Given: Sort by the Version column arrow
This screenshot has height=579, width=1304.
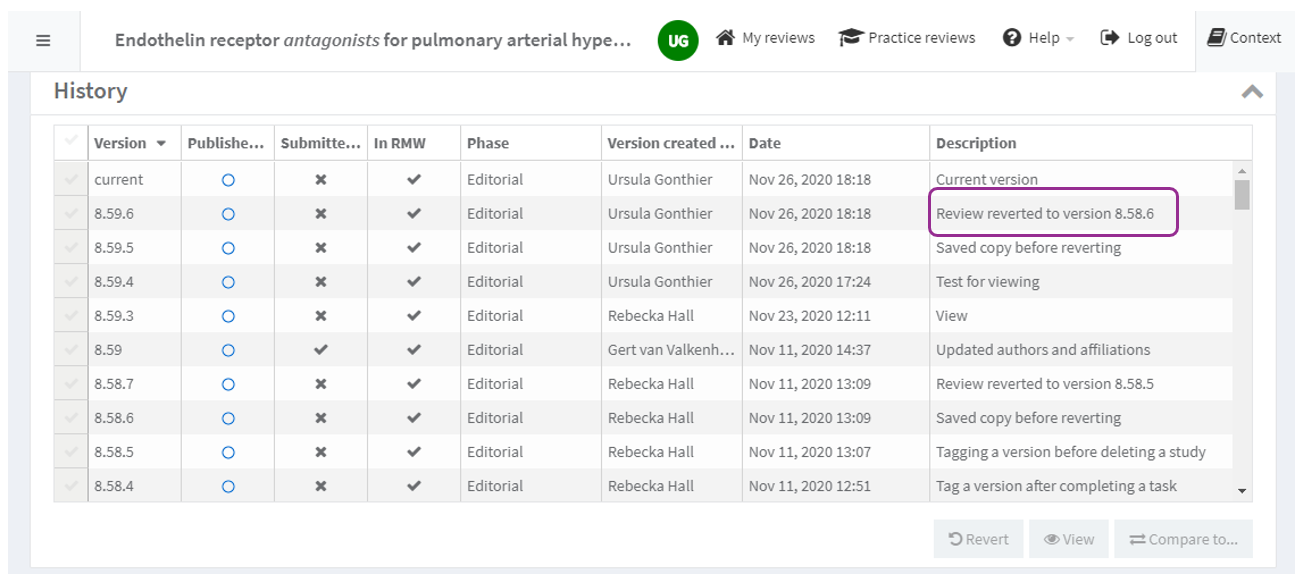Looking at the screenshot, I should tap(161, 144).
